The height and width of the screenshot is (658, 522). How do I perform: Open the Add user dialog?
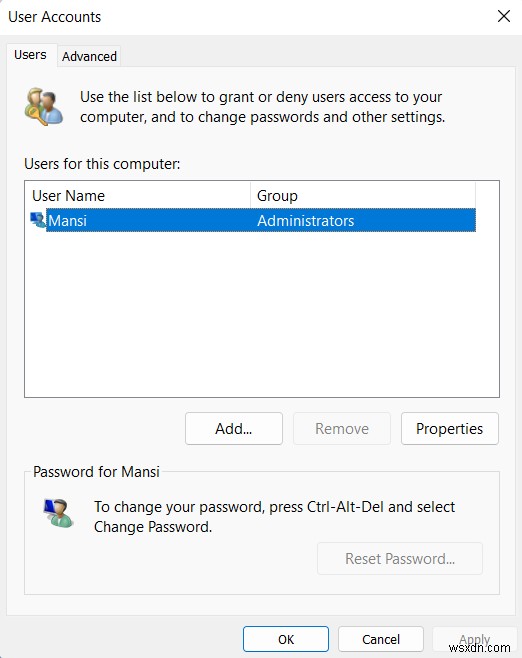234,428
